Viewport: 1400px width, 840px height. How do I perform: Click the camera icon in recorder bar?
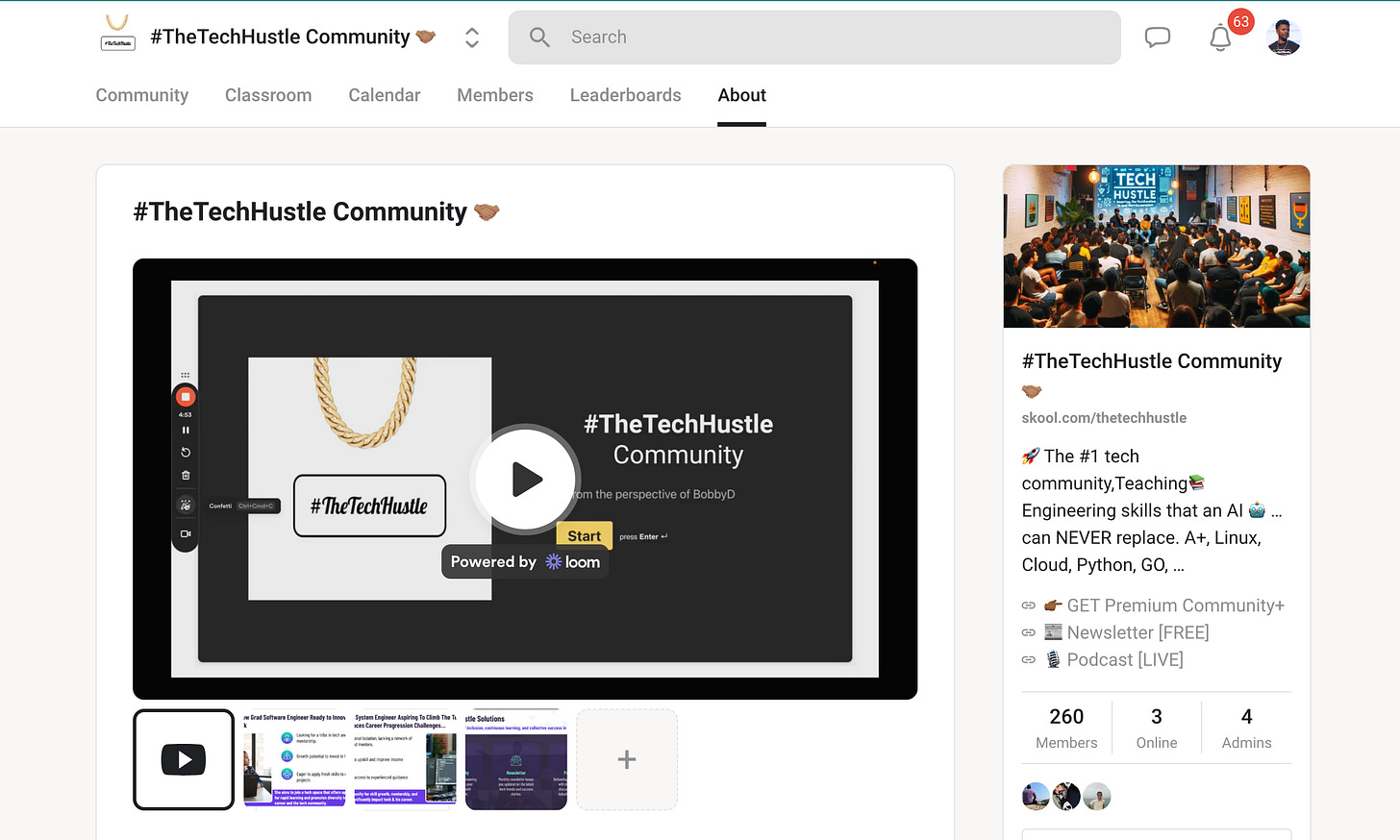tap(186, 533)
